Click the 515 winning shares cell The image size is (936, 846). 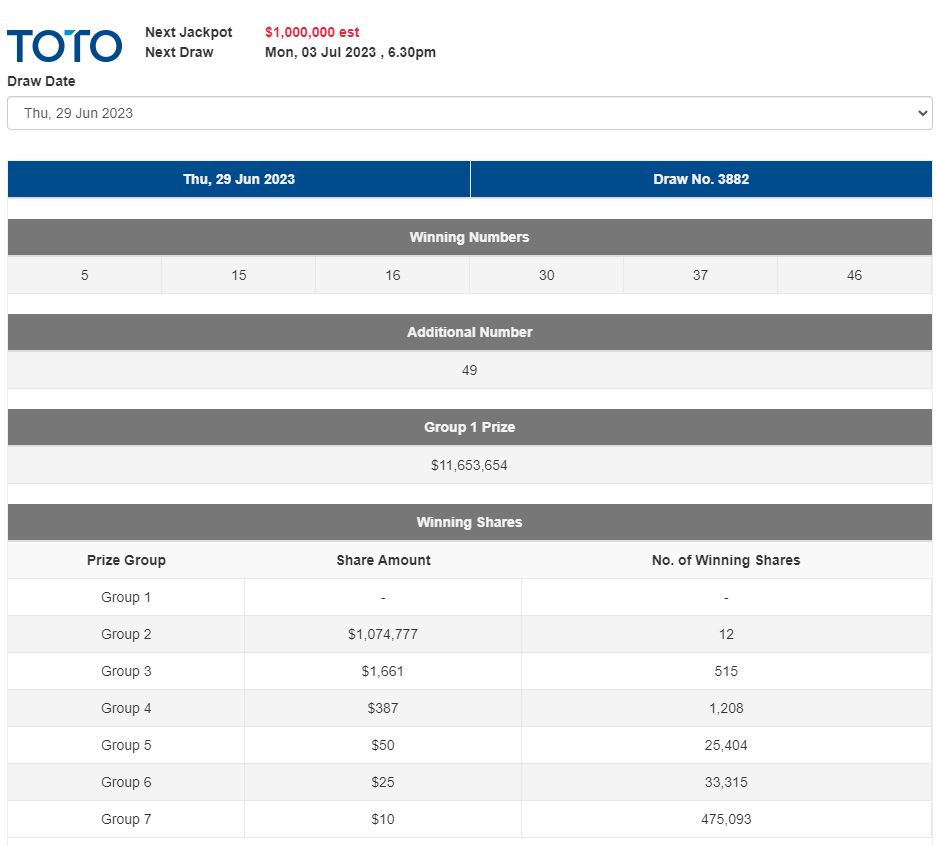[x=726, y=671]
